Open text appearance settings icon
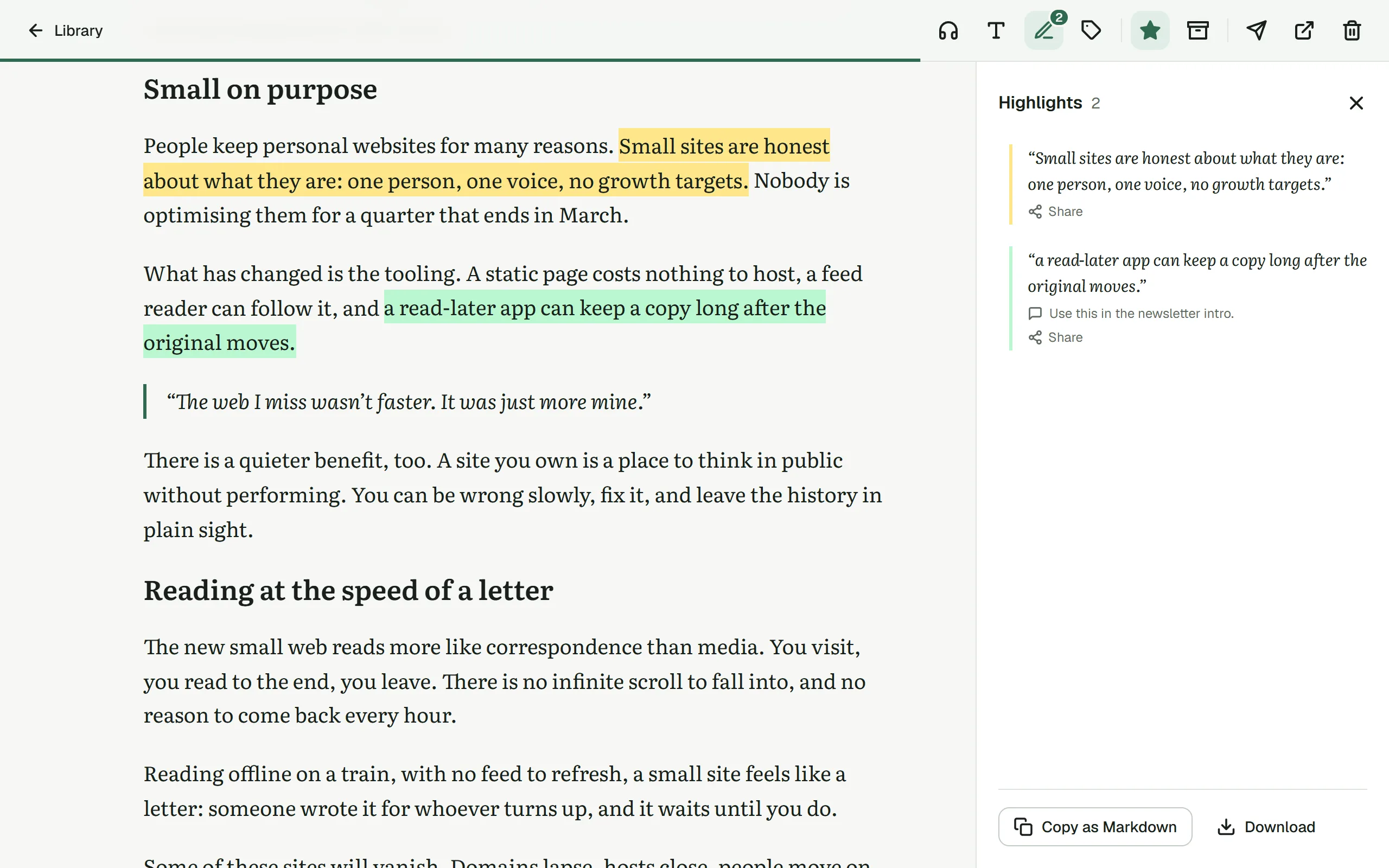 click(x=996, y=30)
